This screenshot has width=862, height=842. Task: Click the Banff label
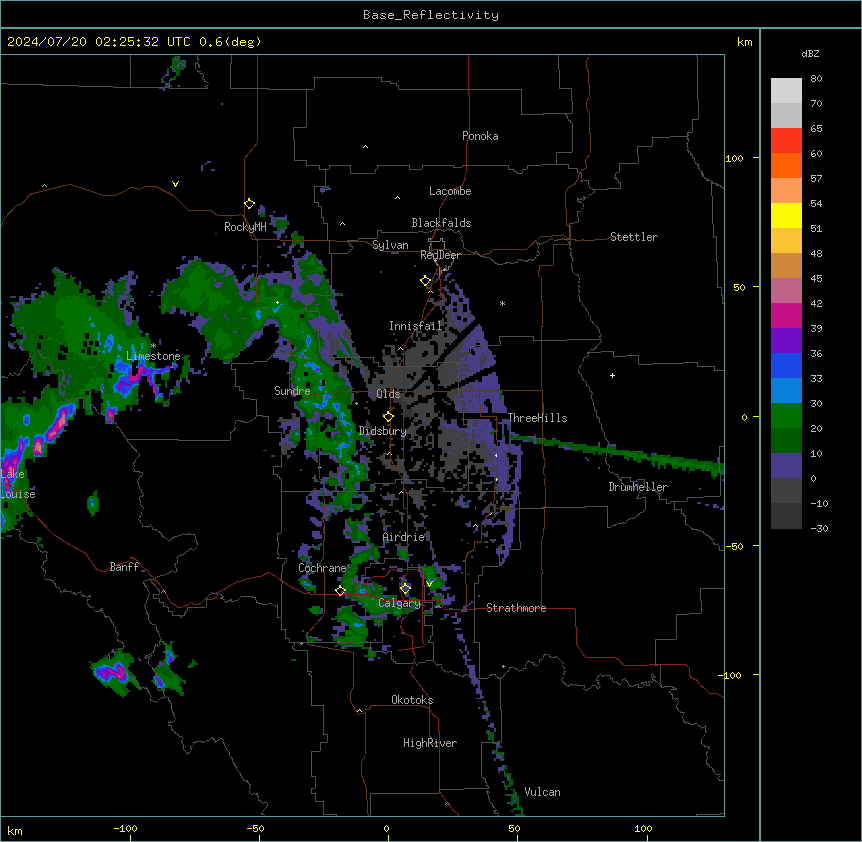coord(124,567)
